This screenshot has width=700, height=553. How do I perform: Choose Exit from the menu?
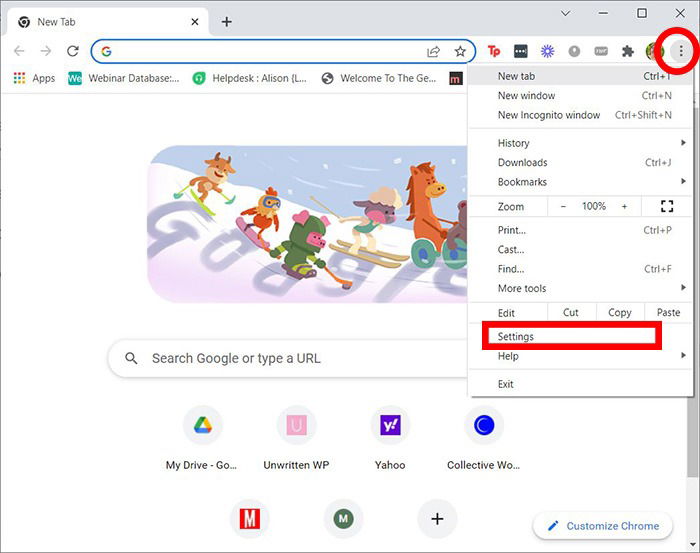point(580,384)
